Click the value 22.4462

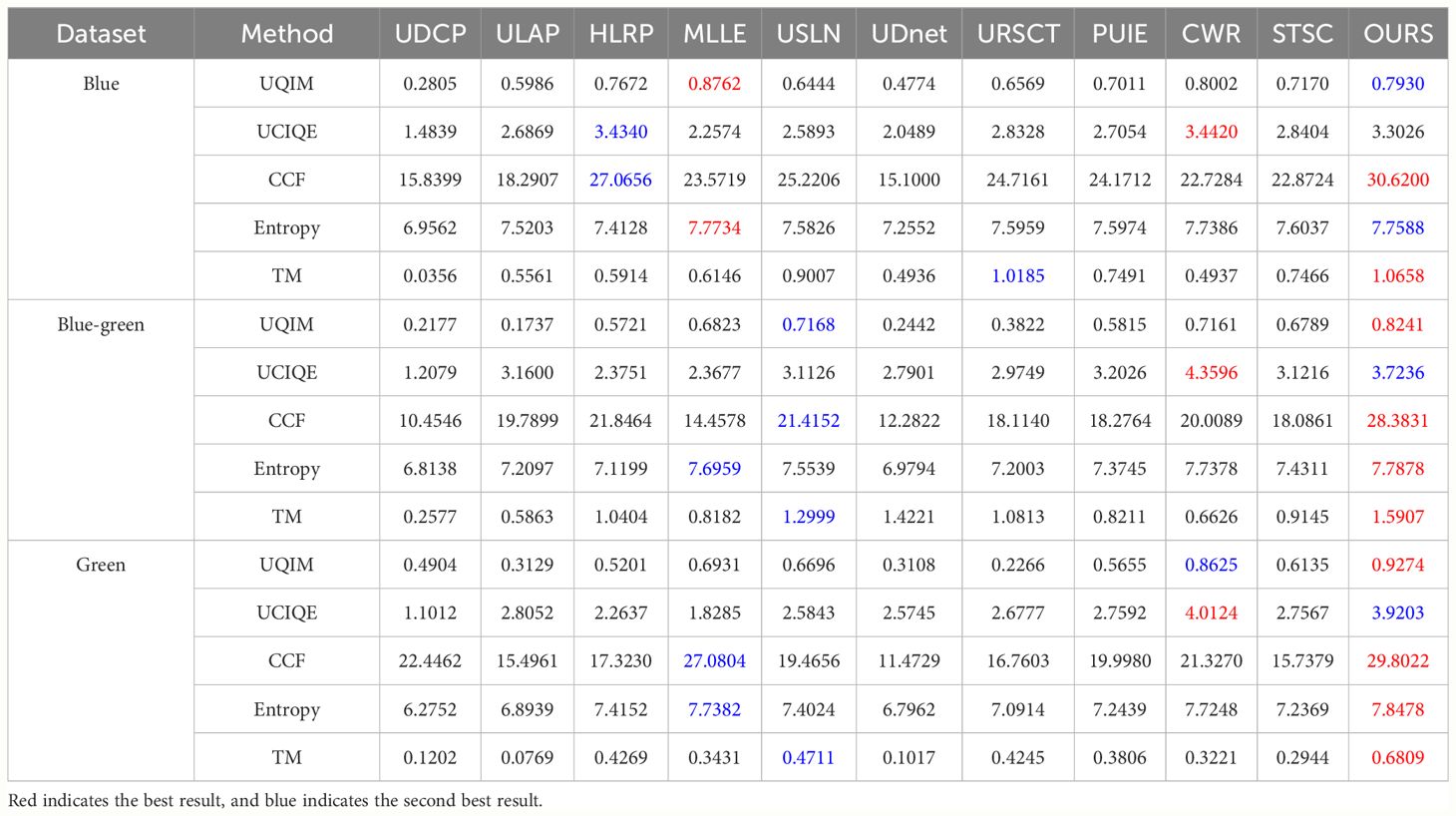pyautogui.click(x=430, y=660)
